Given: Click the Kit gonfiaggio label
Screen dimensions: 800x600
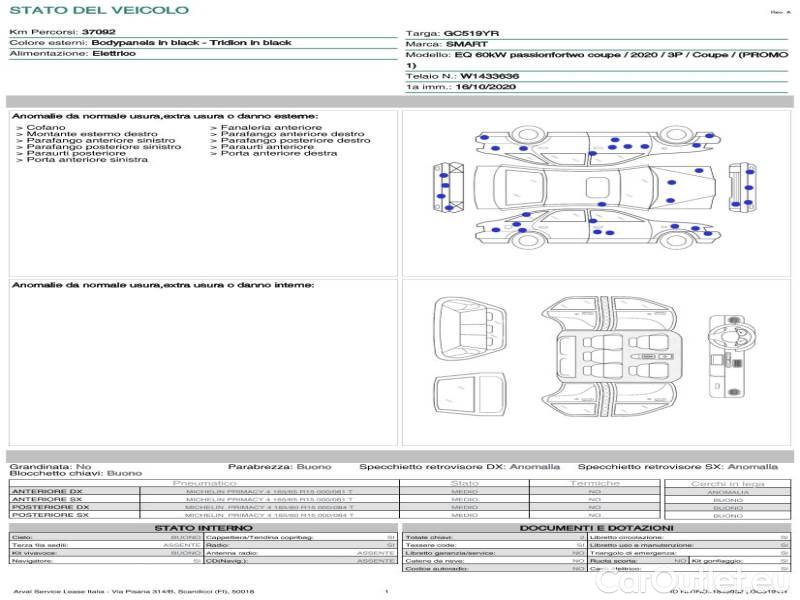Looking at the screenshot, I should (717, 561).
